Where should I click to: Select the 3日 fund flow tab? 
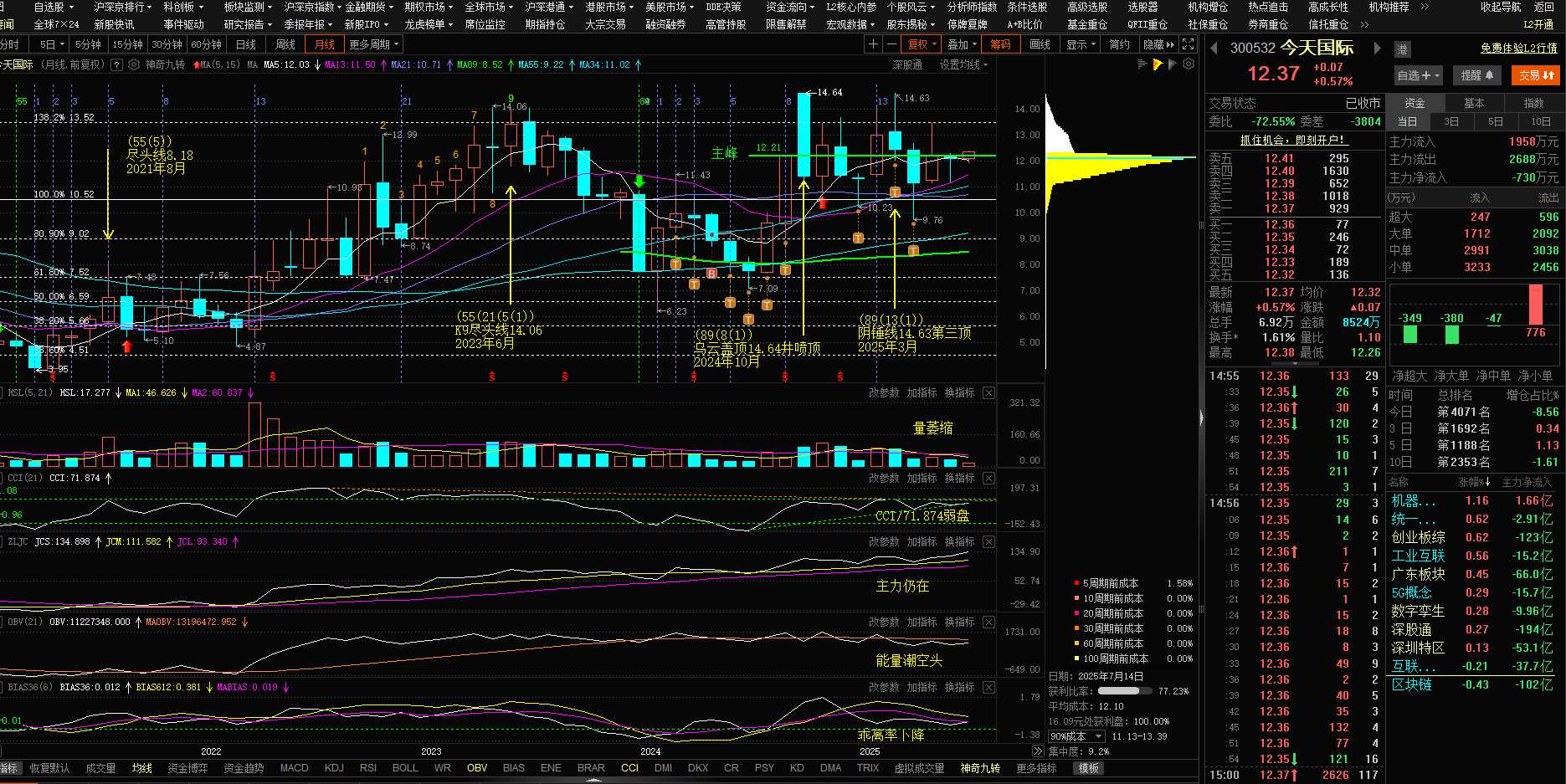1451,121
